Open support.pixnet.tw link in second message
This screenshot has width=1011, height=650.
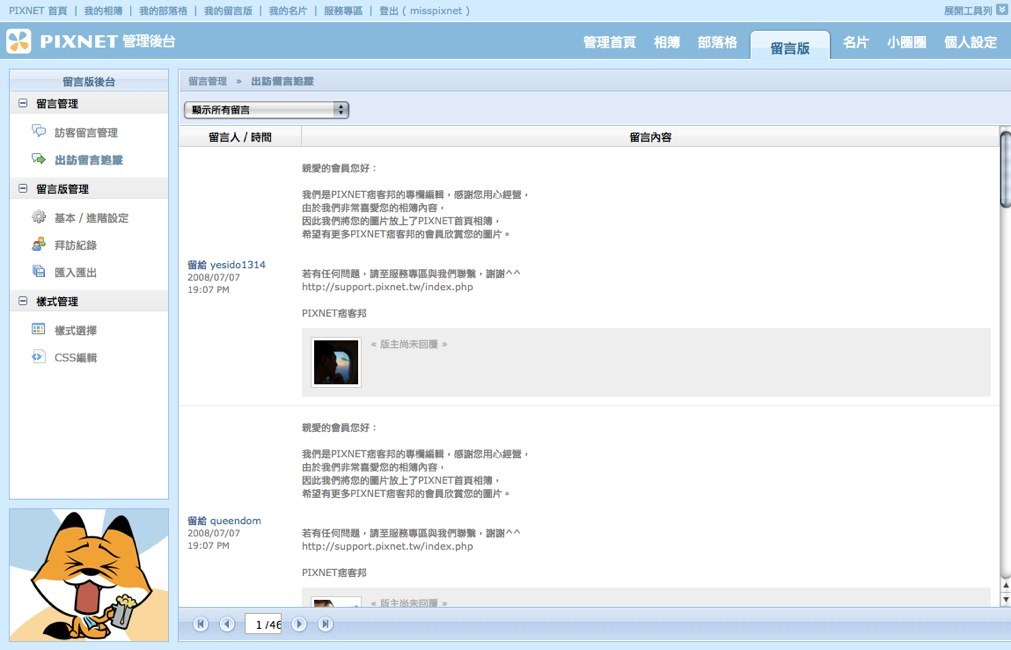click(388, 546)
